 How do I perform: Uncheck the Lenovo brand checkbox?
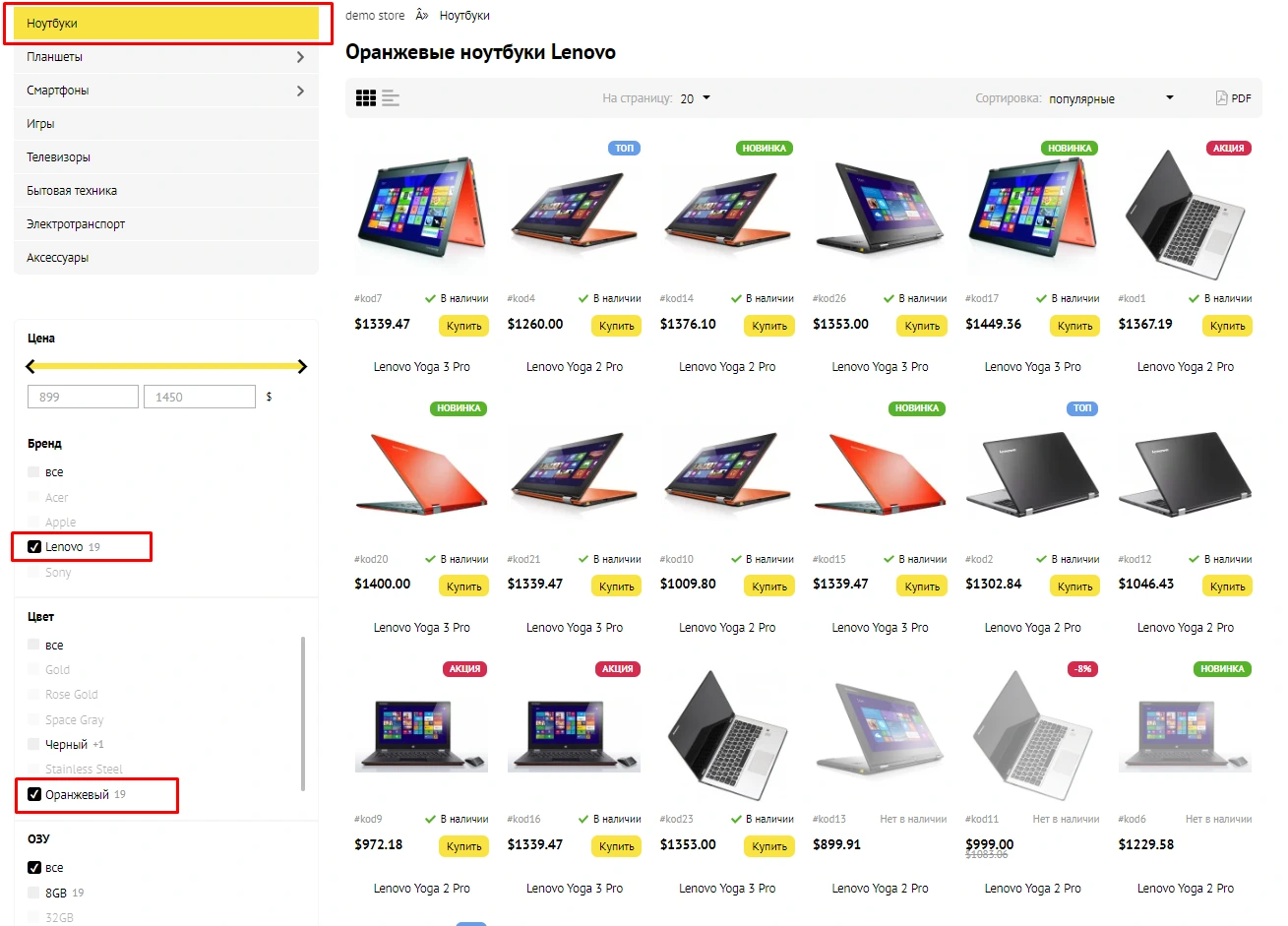tap(34, 547)
